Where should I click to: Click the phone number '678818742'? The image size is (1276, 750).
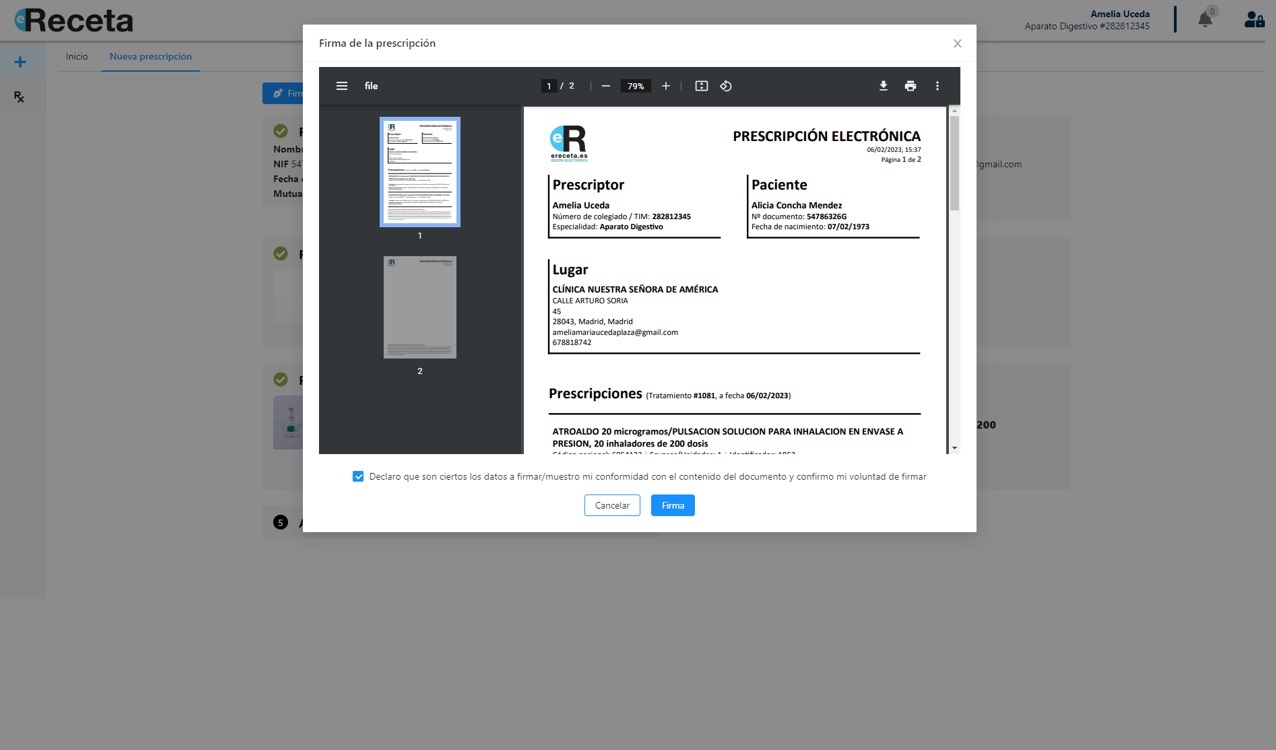572,343
